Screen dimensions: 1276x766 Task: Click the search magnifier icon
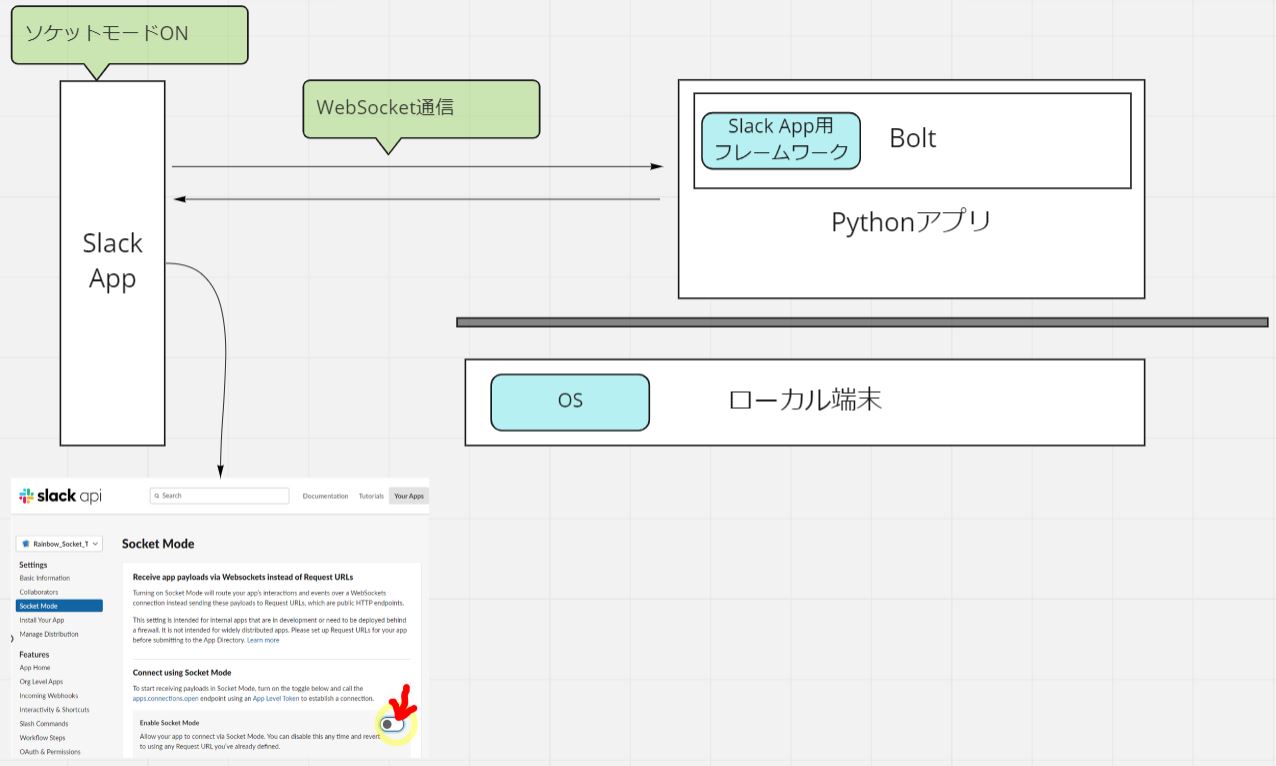tap(157, 496)
